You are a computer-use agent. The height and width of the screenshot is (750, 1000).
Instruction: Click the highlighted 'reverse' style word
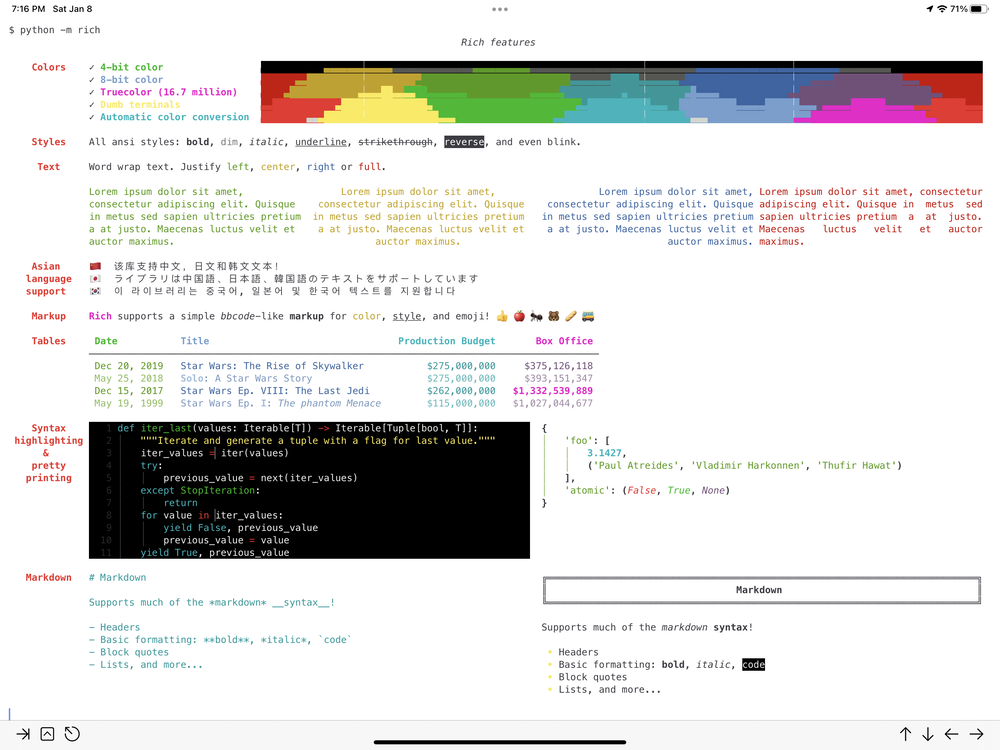pos(464,142)
